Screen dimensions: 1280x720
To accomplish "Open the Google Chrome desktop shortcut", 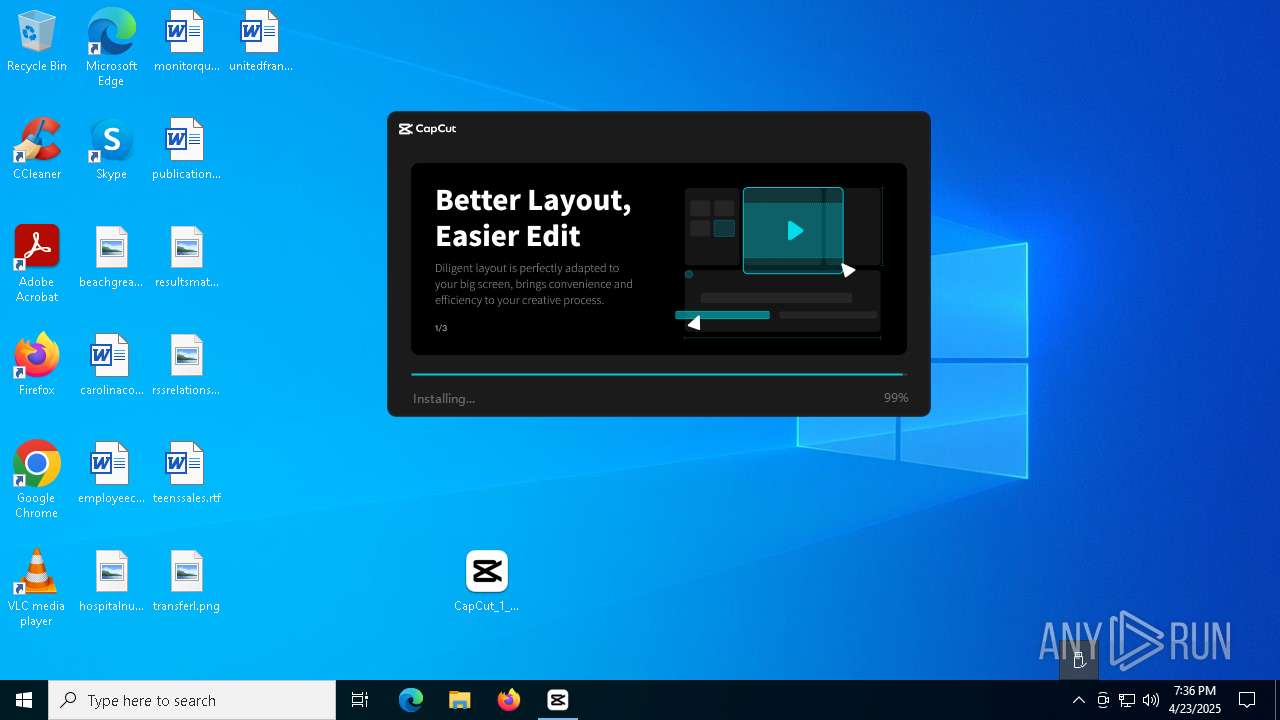I will [x=37, y=480].
